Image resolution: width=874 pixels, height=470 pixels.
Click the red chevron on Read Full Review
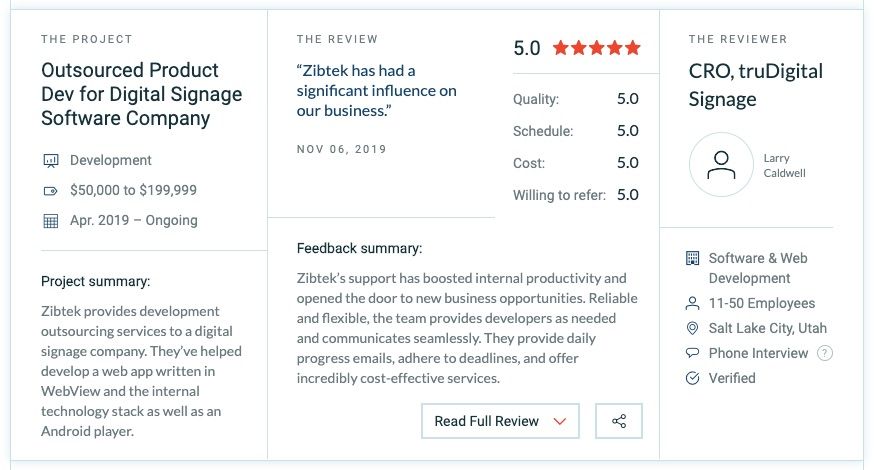coord(560,421)
